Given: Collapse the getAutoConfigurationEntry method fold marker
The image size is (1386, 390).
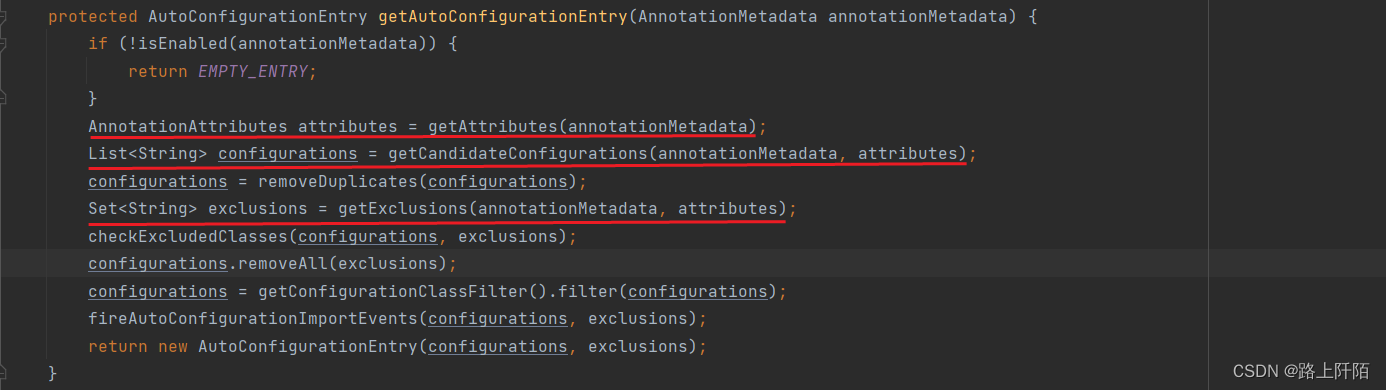Looking at the screenshot, I should point(4,17).
